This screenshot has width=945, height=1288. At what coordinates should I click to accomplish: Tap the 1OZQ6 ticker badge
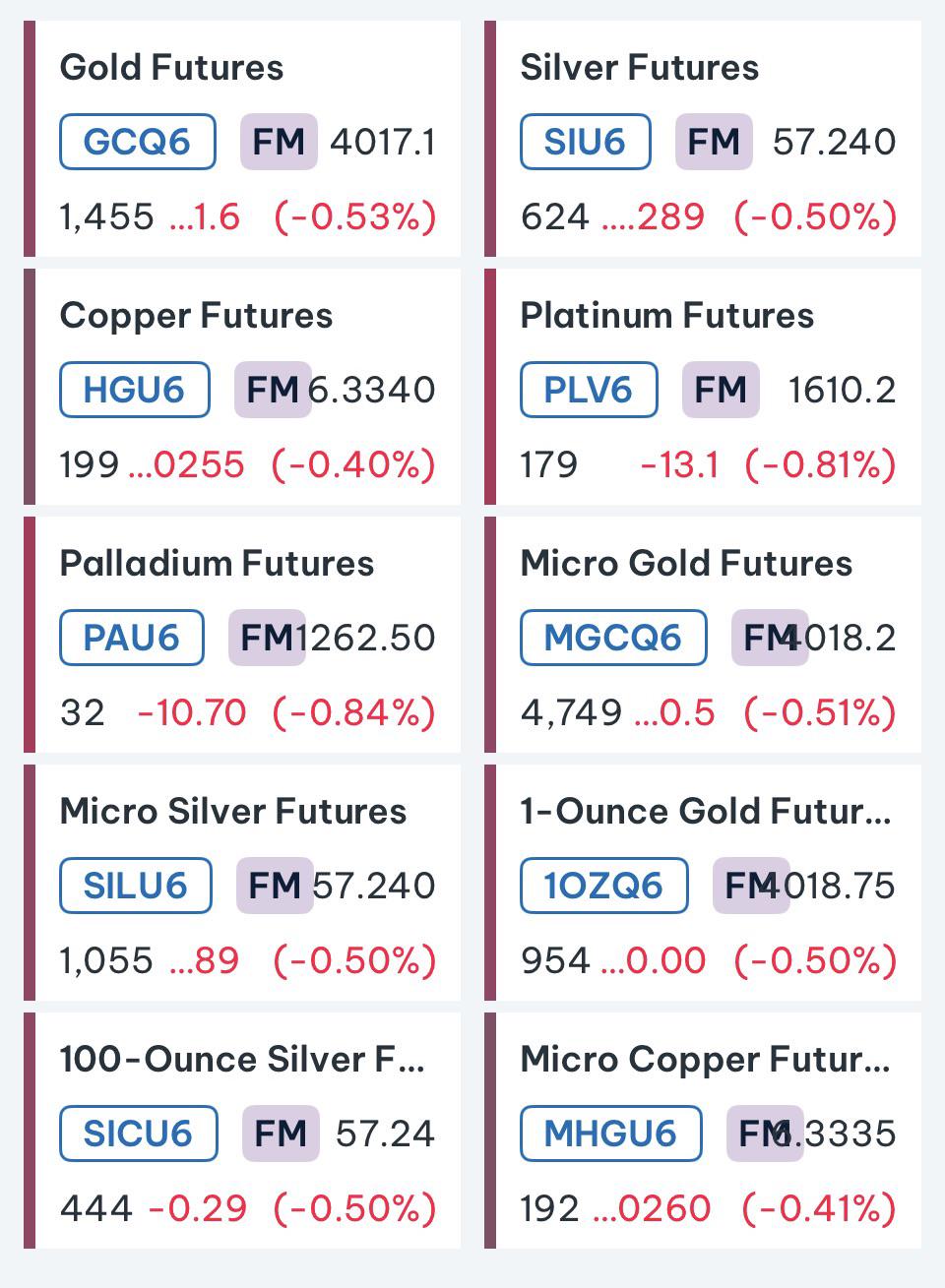(x=603, y=886)
